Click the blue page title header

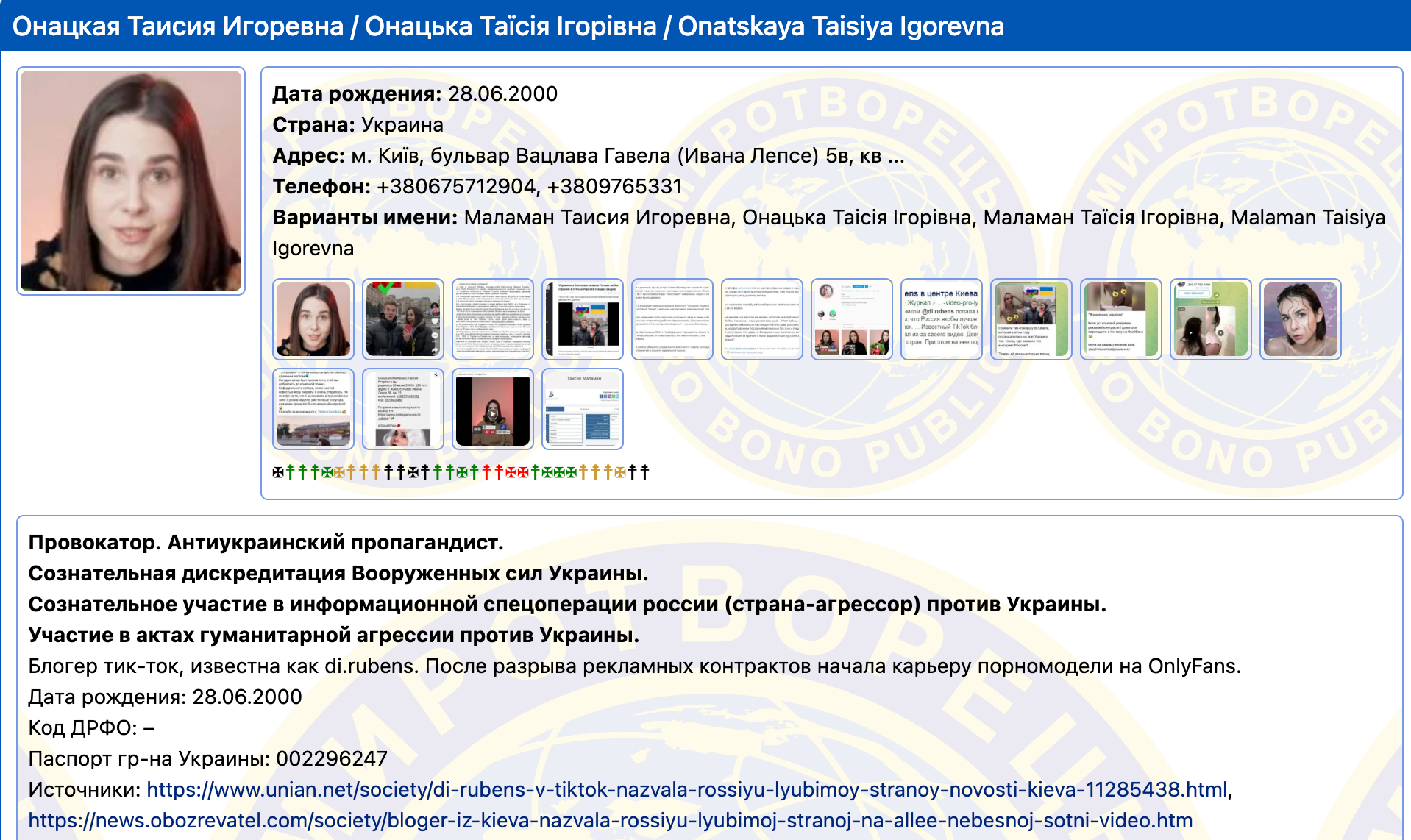[508, 26]
